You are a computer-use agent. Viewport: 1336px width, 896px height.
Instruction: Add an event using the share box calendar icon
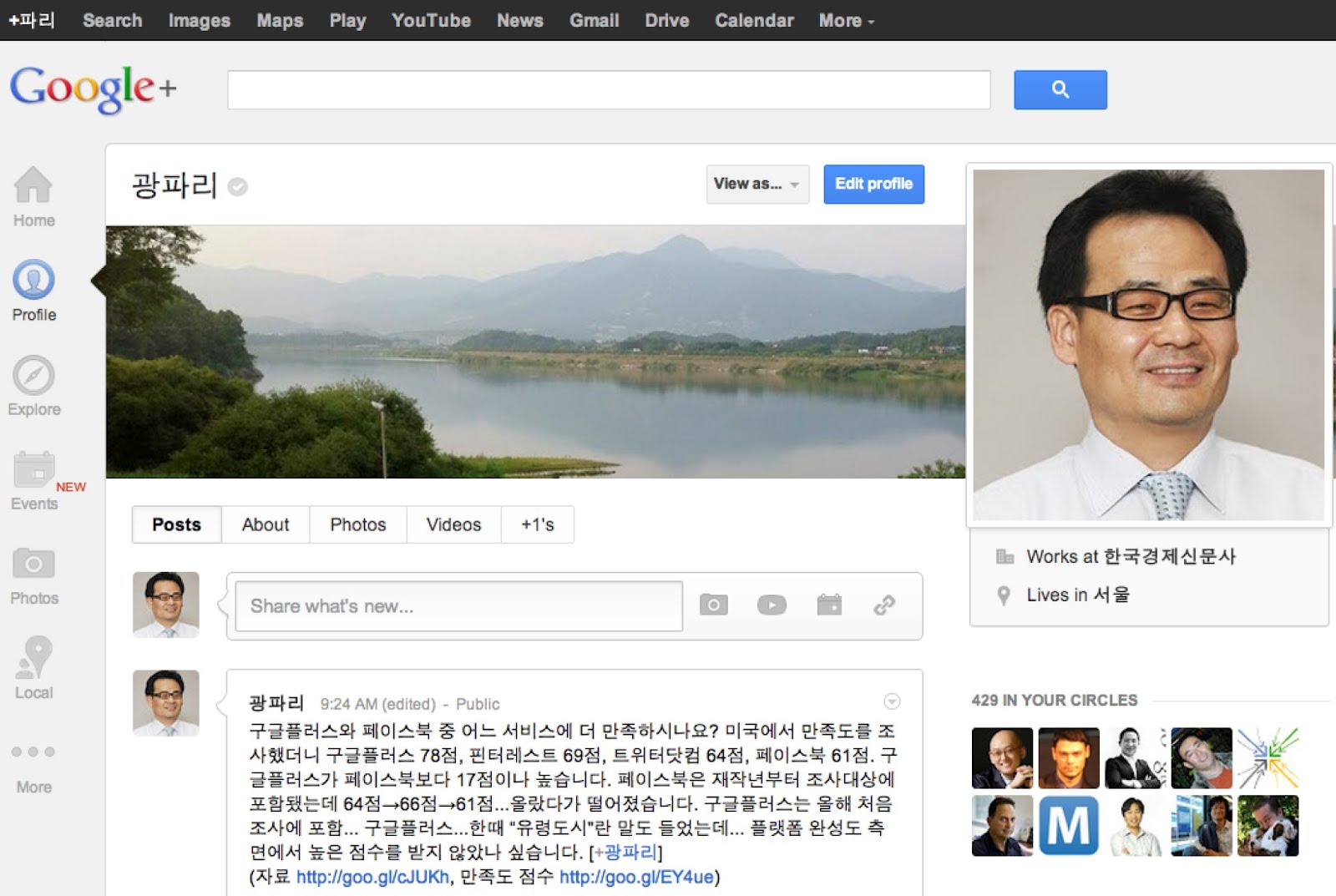pos(829,605)
